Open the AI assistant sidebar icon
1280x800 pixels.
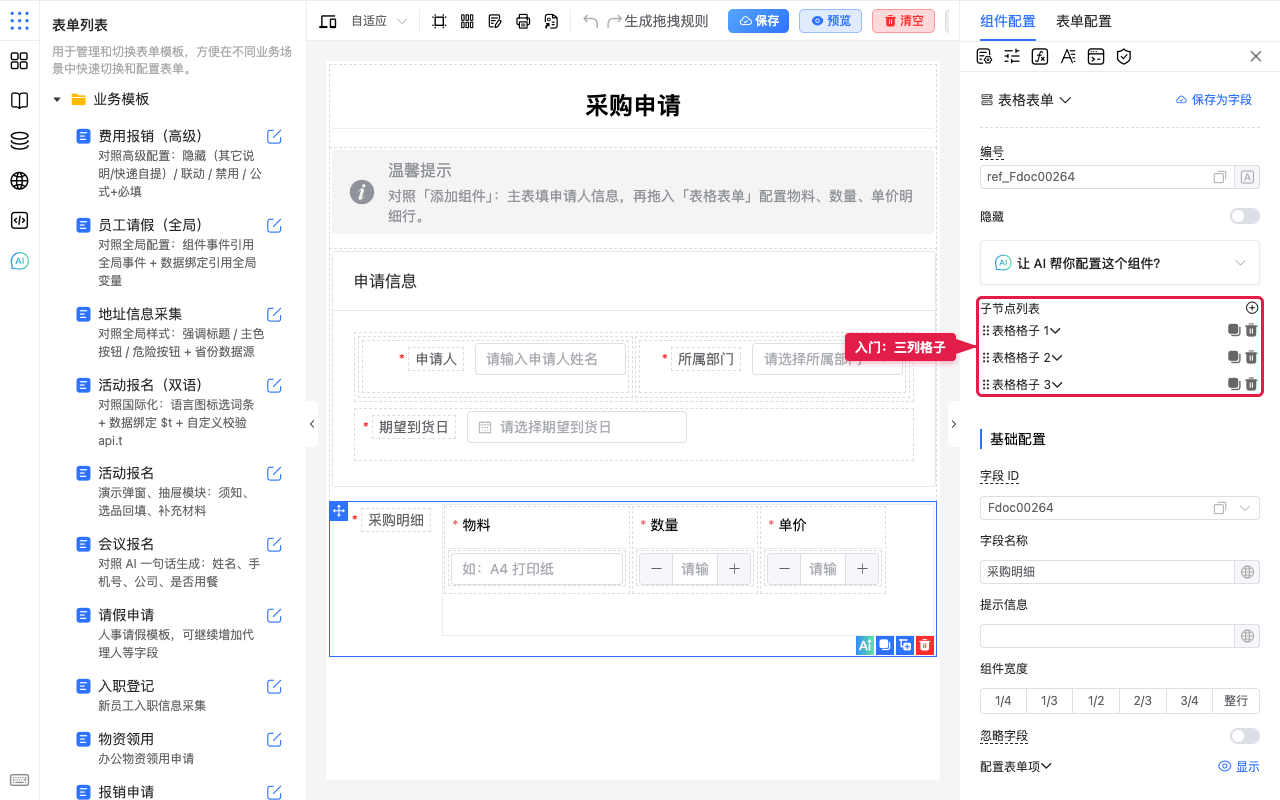pos(19,261)
